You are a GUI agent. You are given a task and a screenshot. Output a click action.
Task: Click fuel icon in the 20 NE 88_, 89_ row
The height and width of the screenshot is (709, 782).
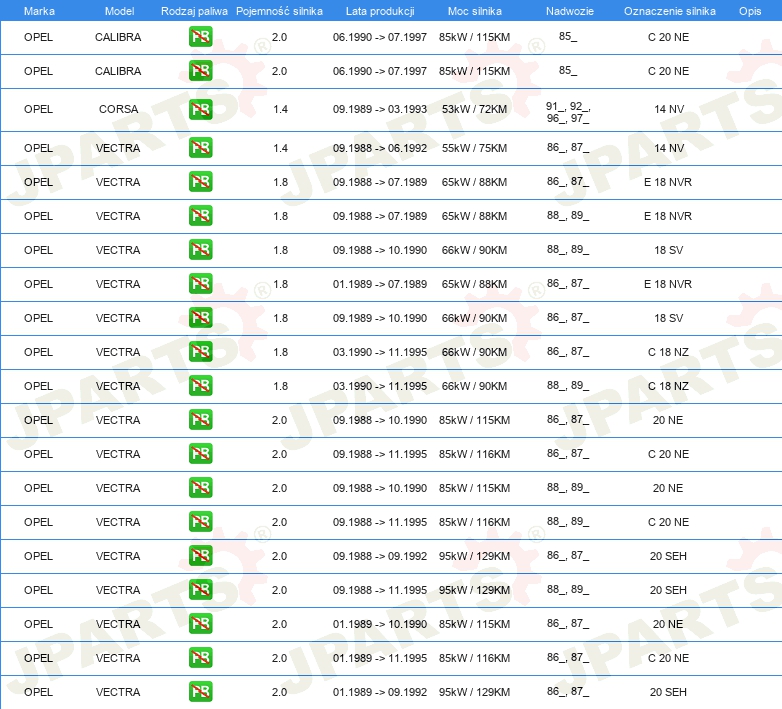click(200, 488)
